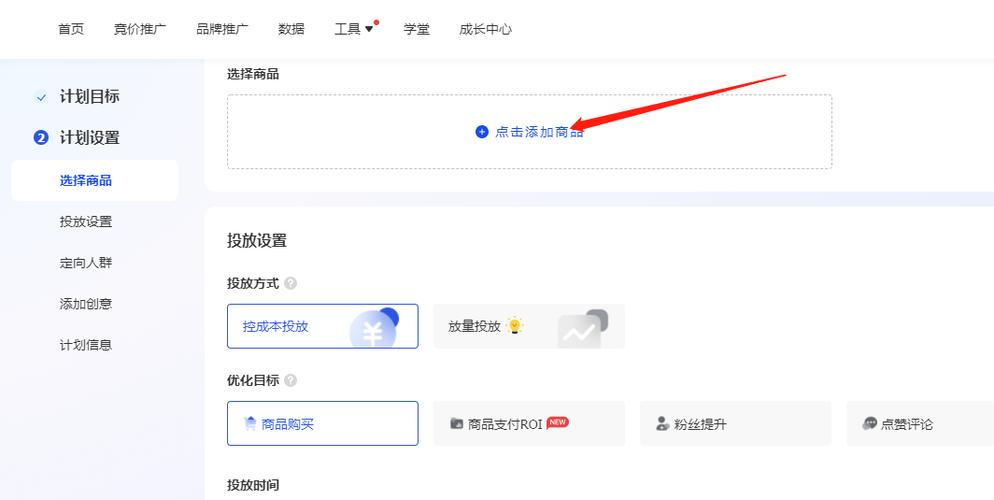Select 选择商品 in the sidebar
This screenshot has width=994, height=500.
point(94,181)
